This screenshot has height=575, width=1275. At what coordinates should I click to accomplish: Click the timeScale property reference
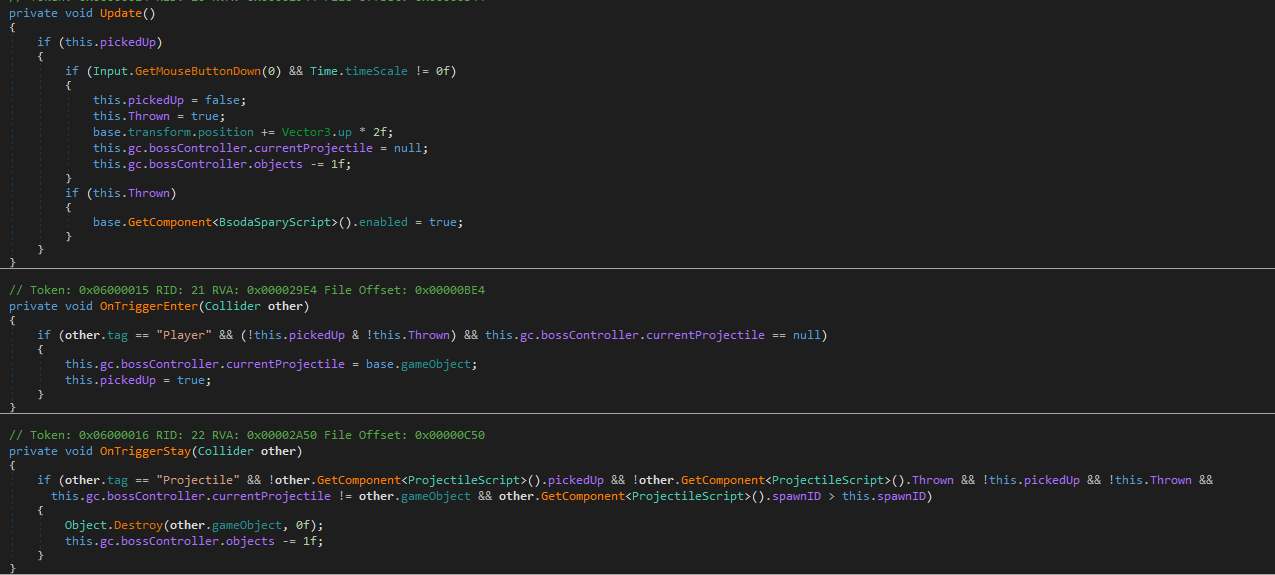click(377, 71)
